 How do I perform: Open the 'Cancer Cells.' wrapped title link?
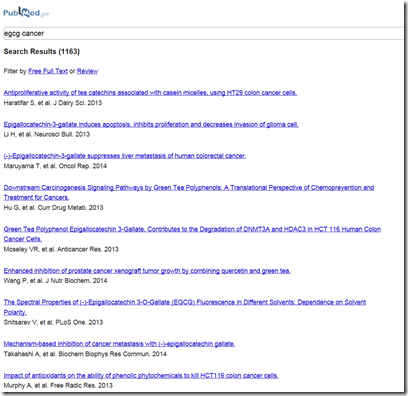pos(23,239)
